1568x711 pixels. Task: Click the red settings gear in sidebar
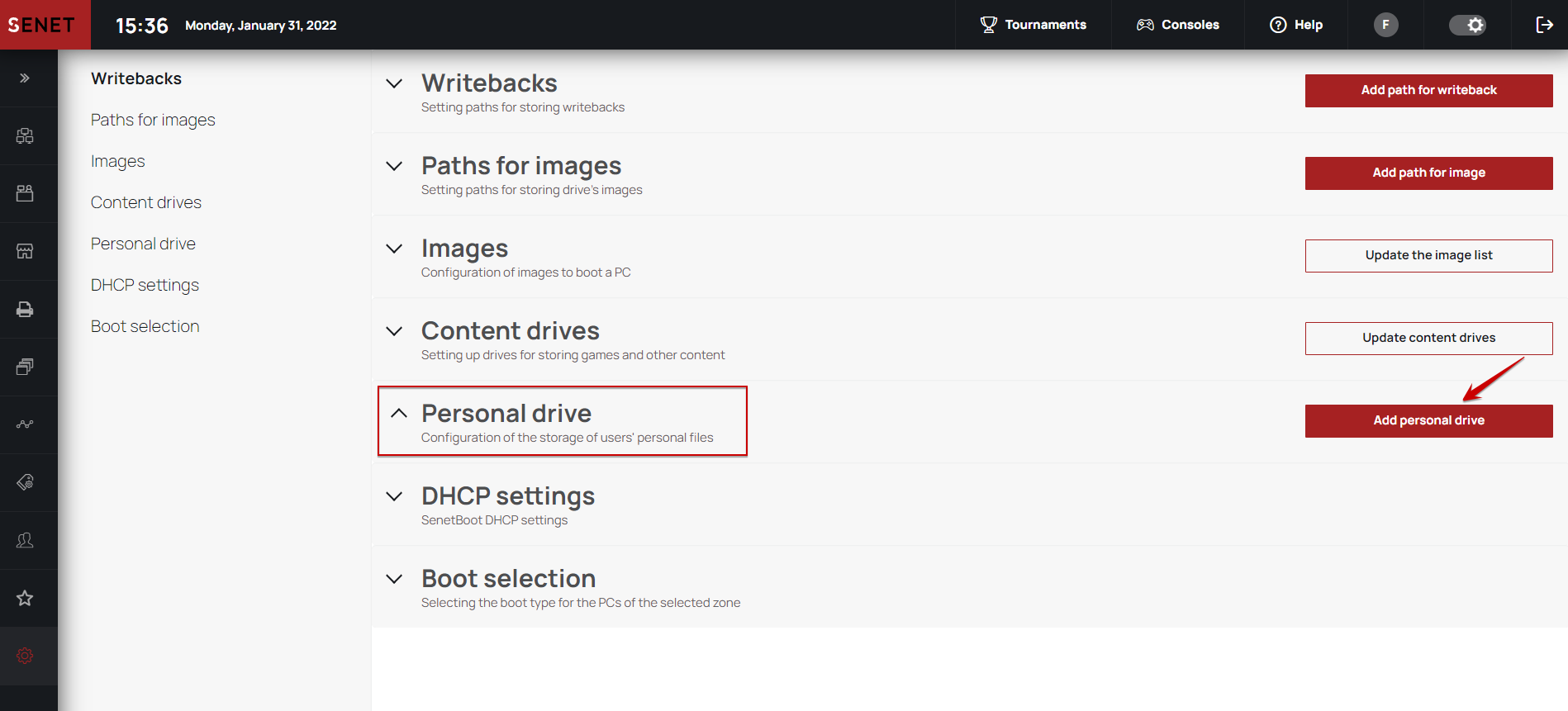[25, 656]
